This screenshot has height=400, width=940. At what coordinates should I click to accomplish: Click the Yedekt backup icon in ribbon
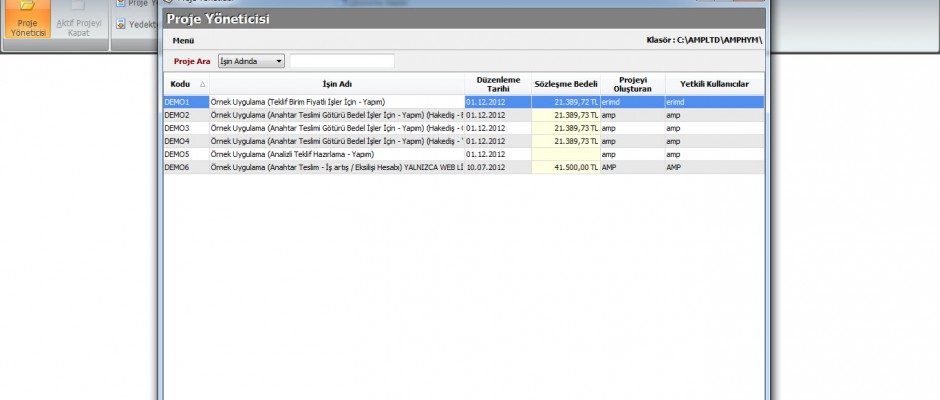(x=121, y=23)
